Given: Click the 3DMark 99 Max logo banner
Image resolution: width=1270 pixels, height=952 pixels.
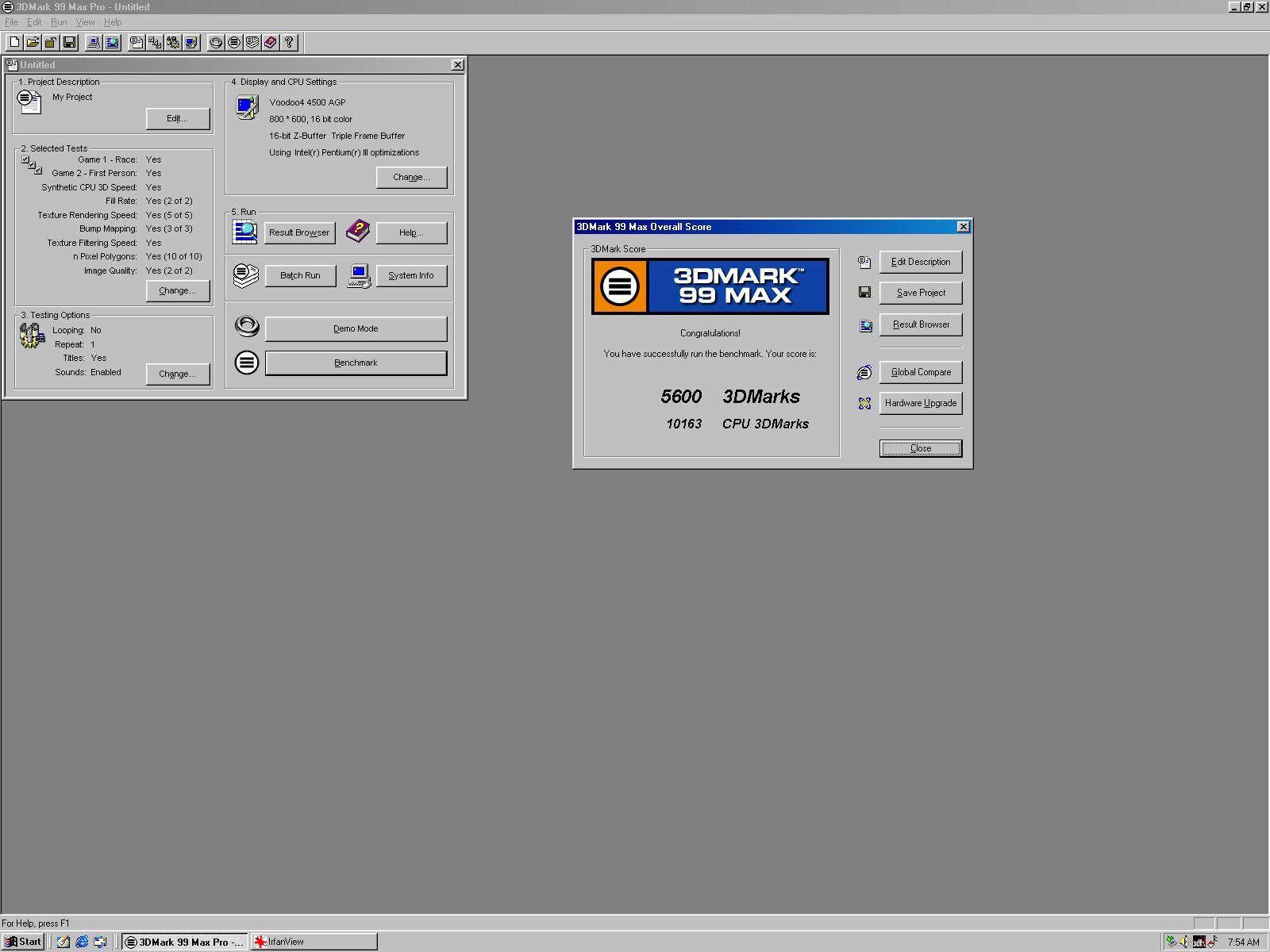Looking at the screenshot, I should [x=710, y=286].
